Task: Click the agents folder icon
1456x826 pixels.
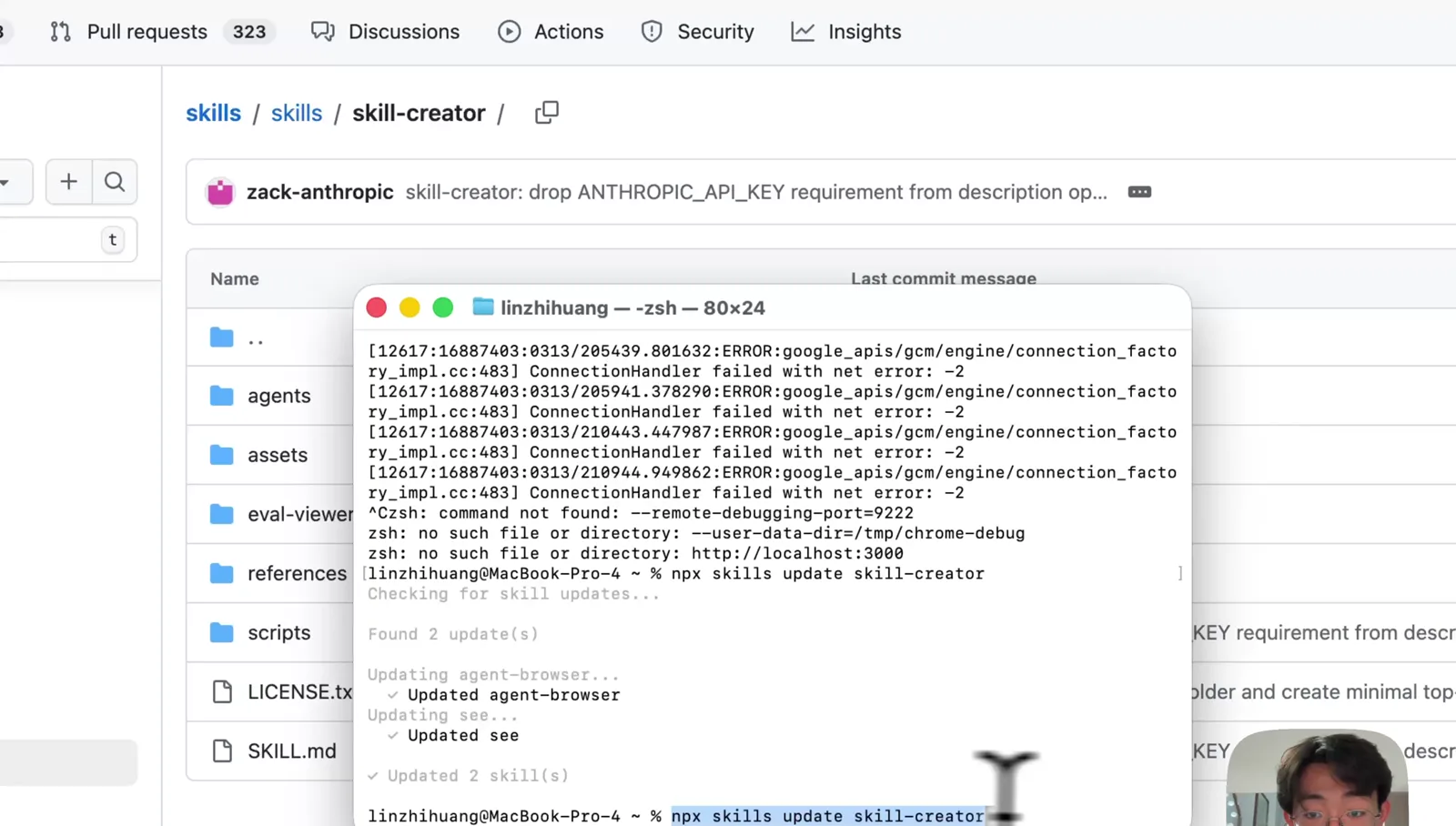Action: pos(222,396)
